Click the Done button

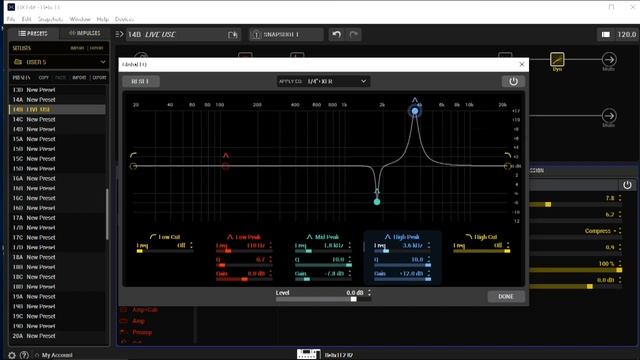click(x=506, y=296)
